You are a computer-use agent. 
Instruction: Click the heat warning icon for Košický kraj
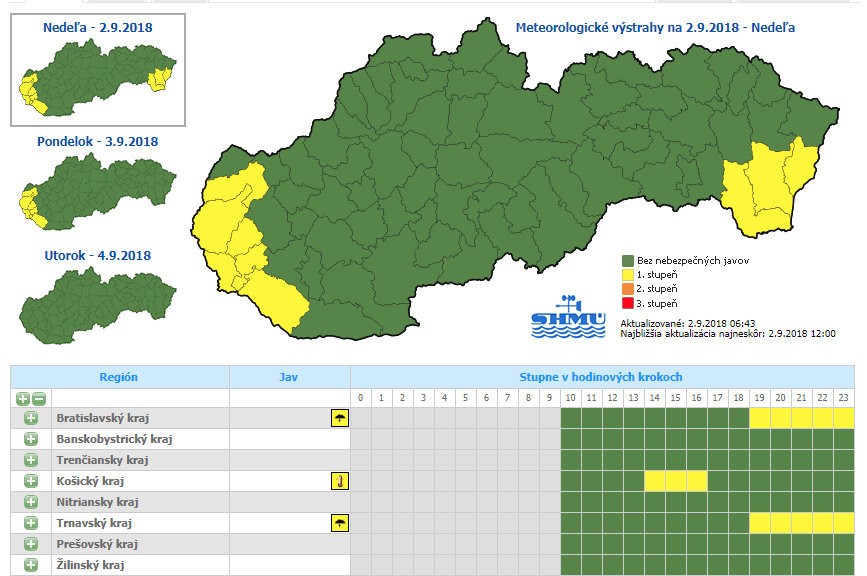point(339,481)
